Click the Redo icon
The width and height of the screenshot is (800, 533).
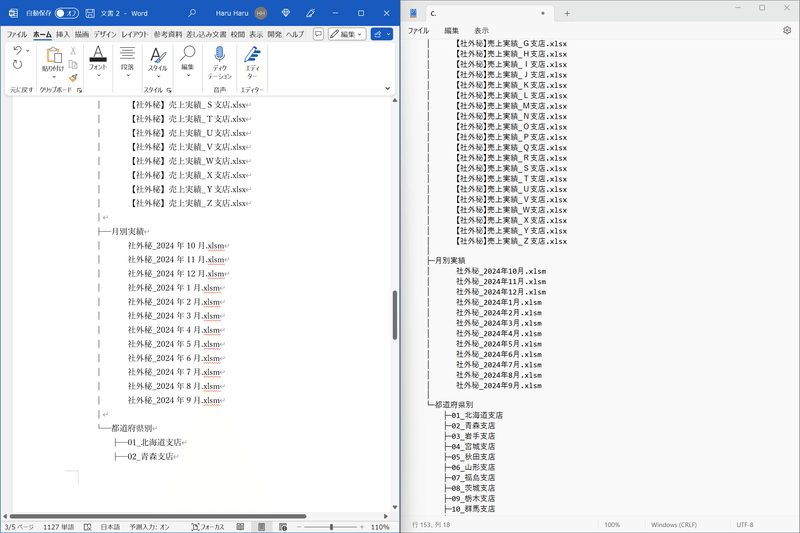[x=17, y=65]
